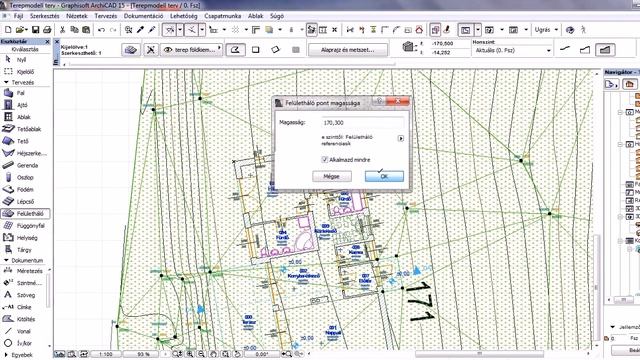Select the Szöveg text tool
This screenshot has height=360, width=640.
25,295
